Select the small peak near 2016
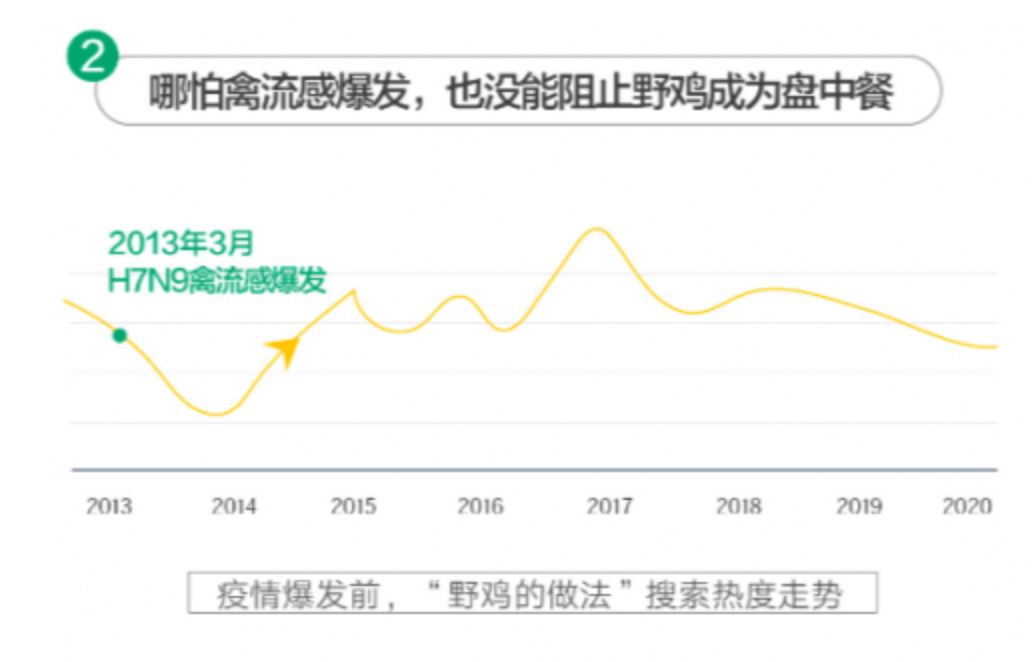The height and width of the screenshot is (662, 1035). pyautogui.click(x=459, y=296)
